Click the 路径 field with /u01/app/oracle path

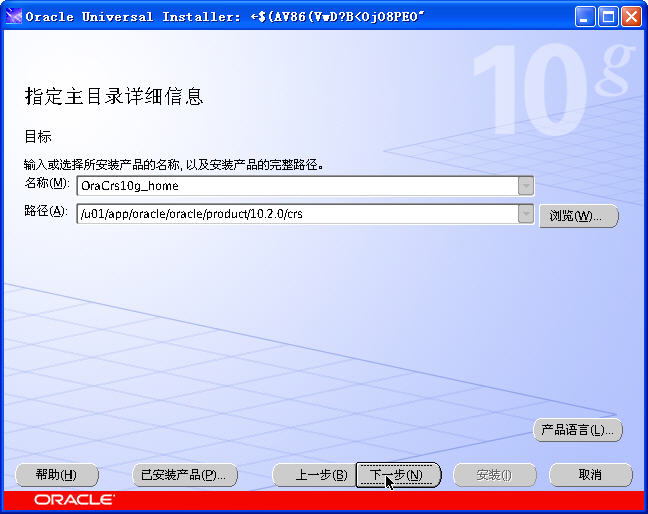click(x=298, y=214)
